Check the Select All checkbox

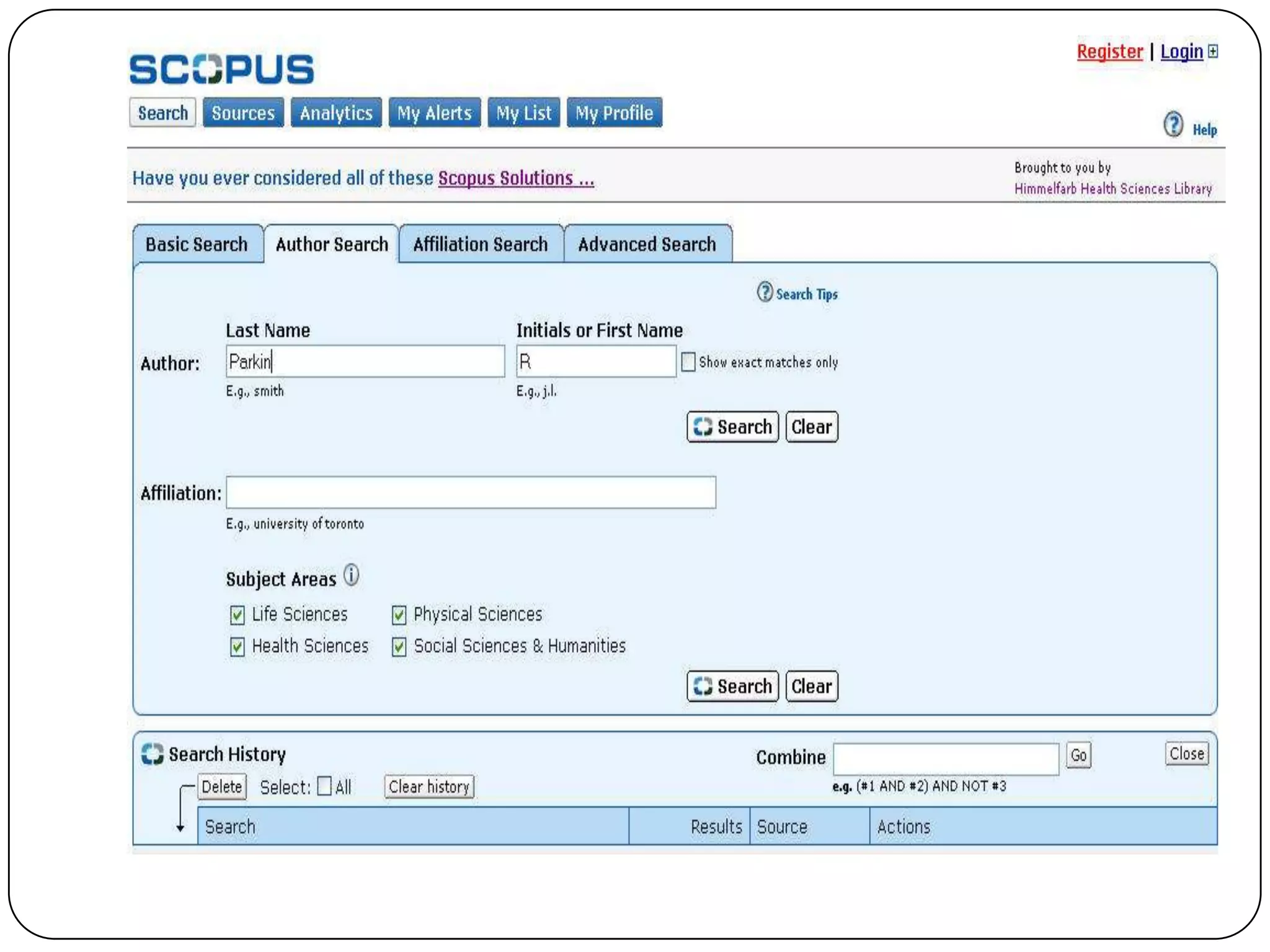tap(324, 786)
